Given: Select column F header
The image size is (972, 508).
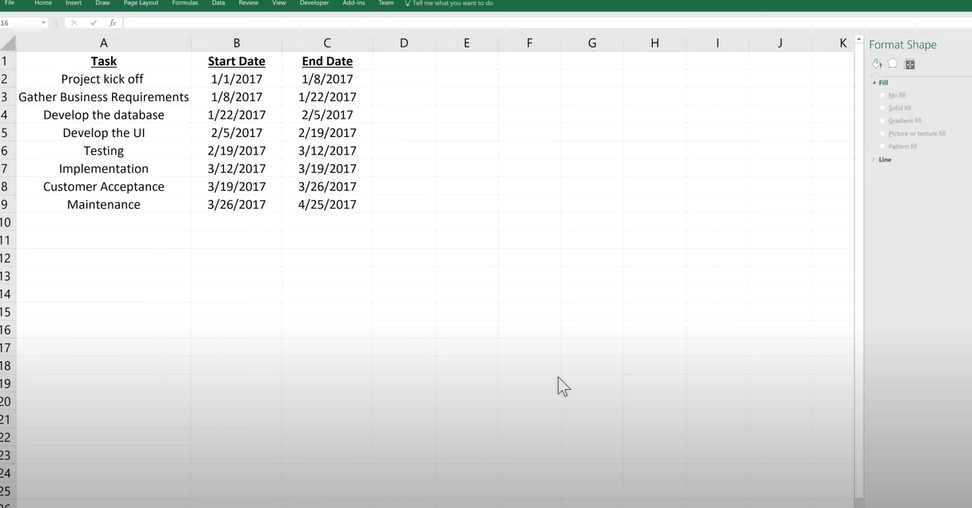Looking at the screenshot, I should 529,43.
